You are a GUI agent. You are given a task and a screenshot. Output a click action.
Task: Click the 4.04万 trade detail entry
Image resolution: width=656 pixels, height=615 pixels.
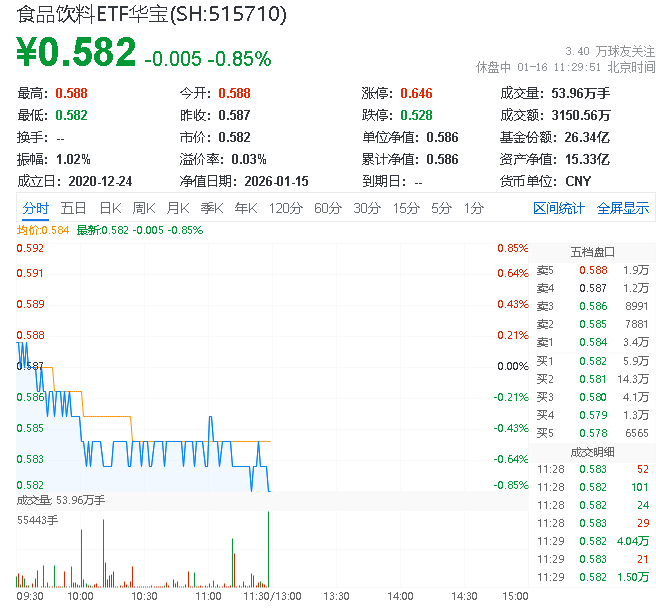[632, 540]
